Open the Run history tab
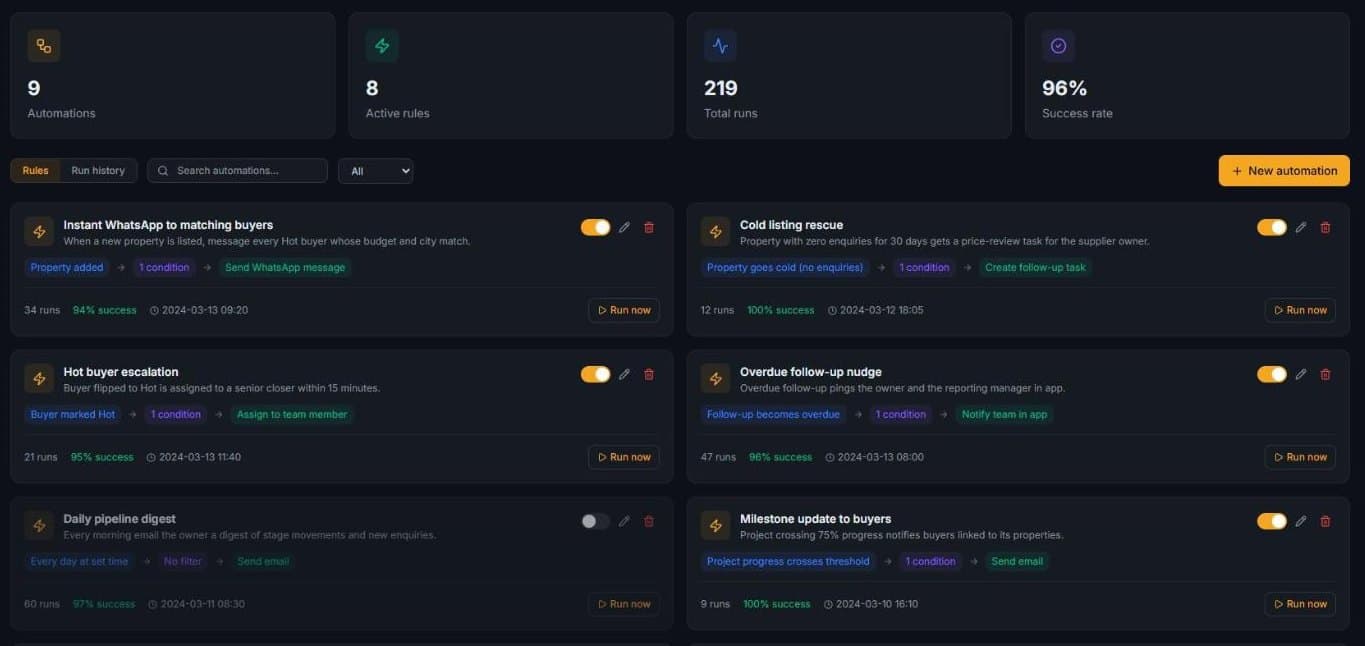 [x=98, y=171]
